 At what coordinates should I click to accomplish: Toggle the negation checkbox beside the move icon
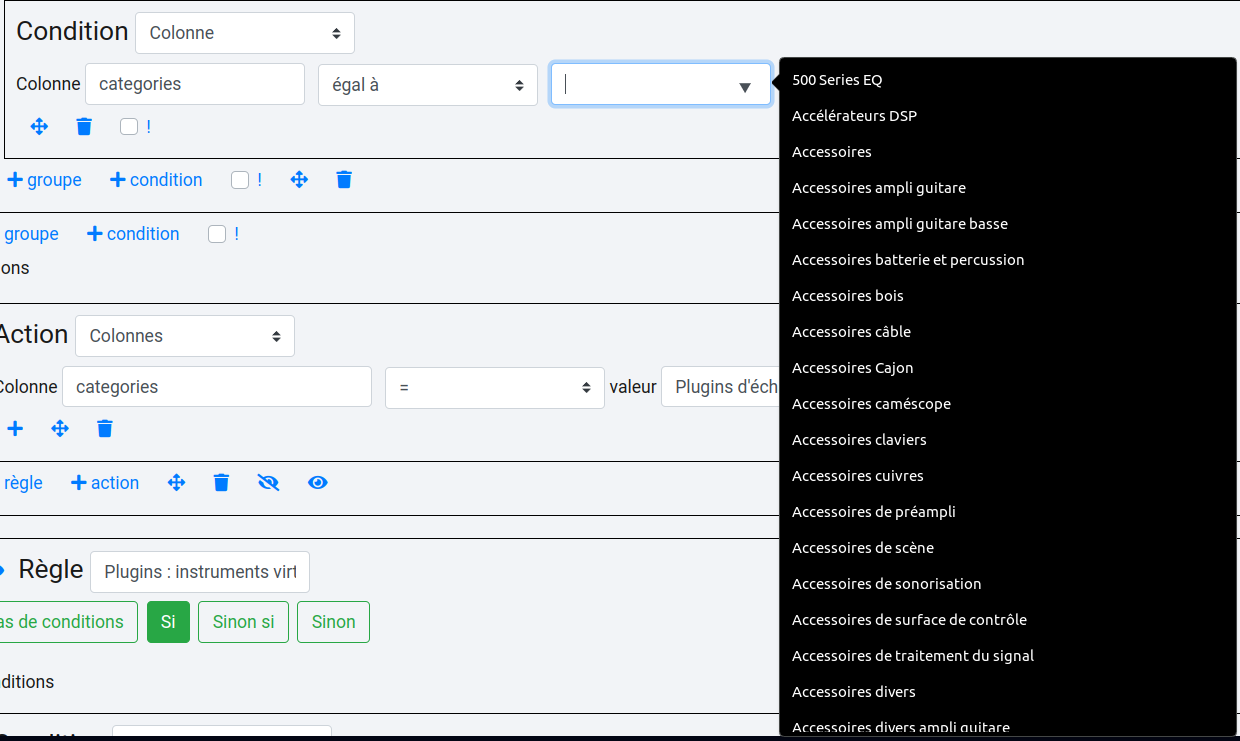point(240,180)
